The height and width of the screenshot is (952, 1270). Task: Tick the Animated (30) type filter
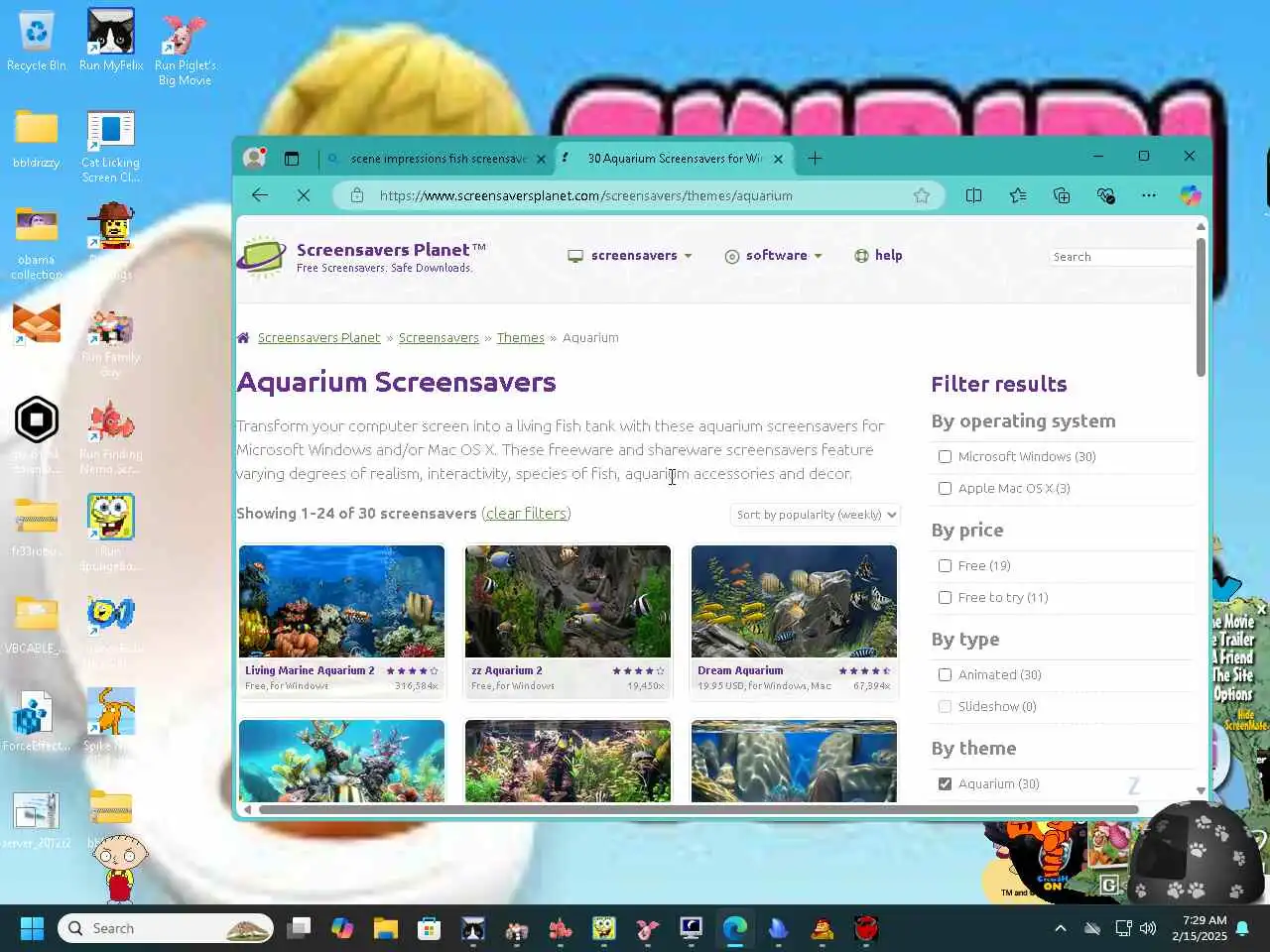click(945, 675)
